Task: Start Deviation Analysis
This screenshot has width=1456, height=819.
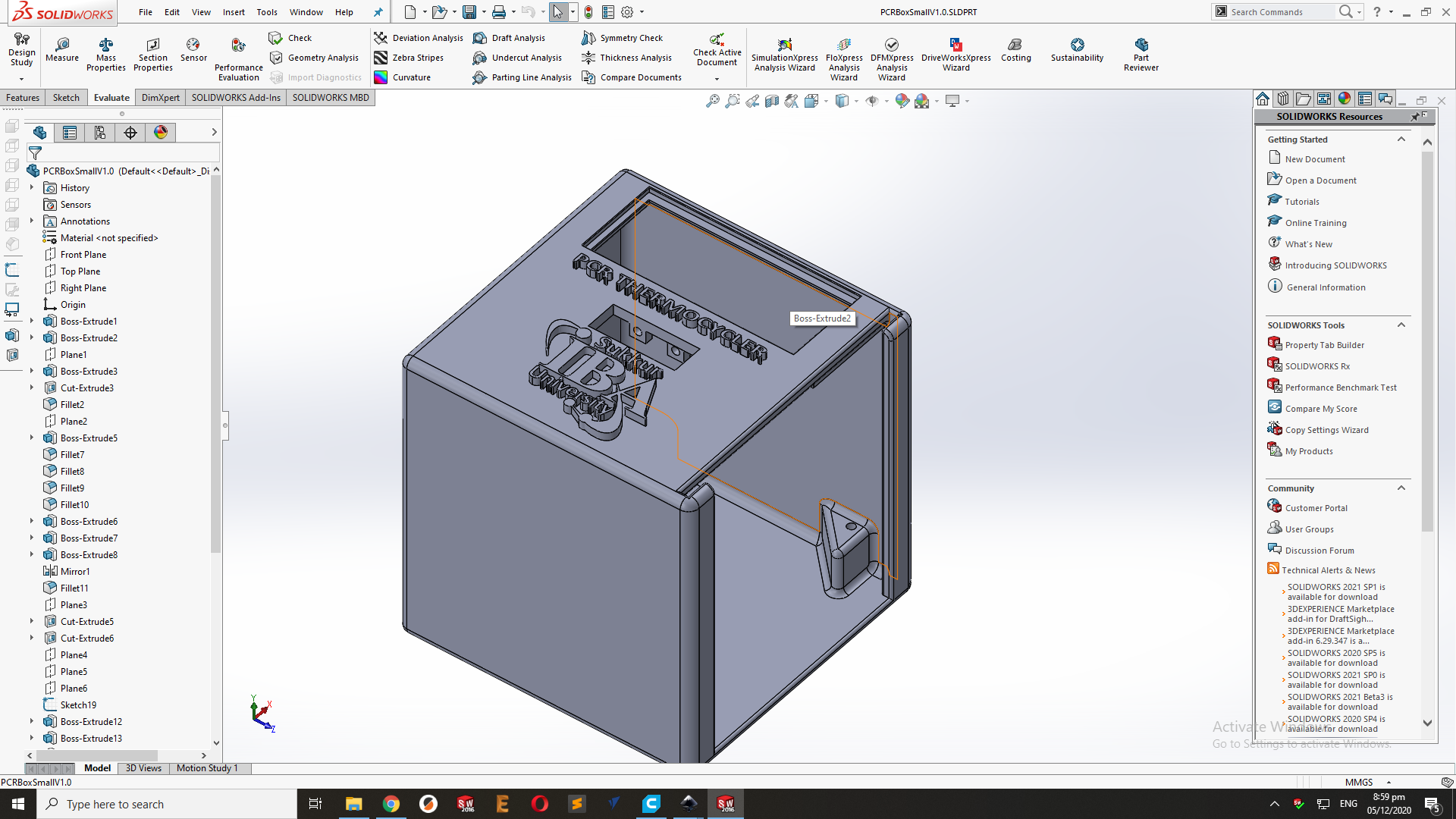Action: click(419, 38)
